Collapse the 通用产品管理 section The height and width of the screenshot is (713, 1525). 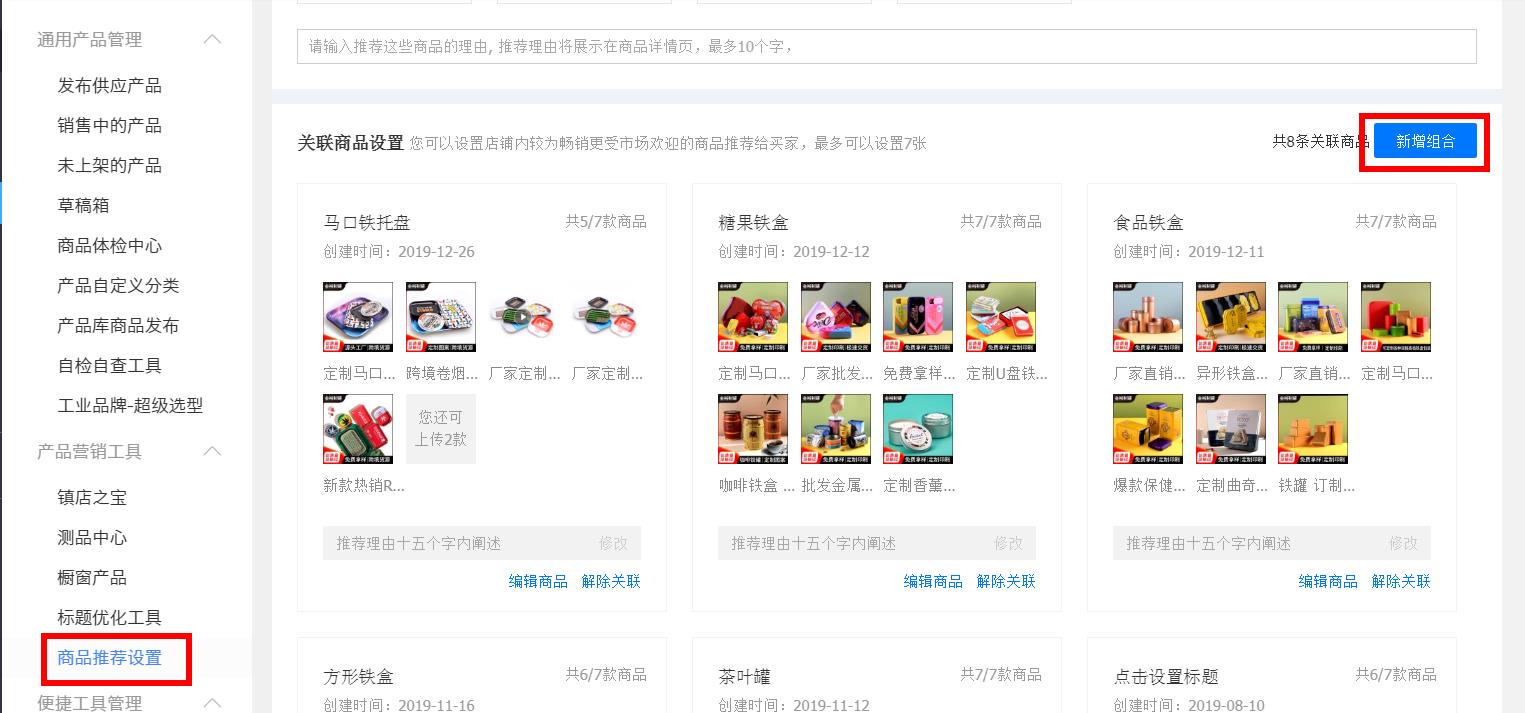click(x=211, y=38)
